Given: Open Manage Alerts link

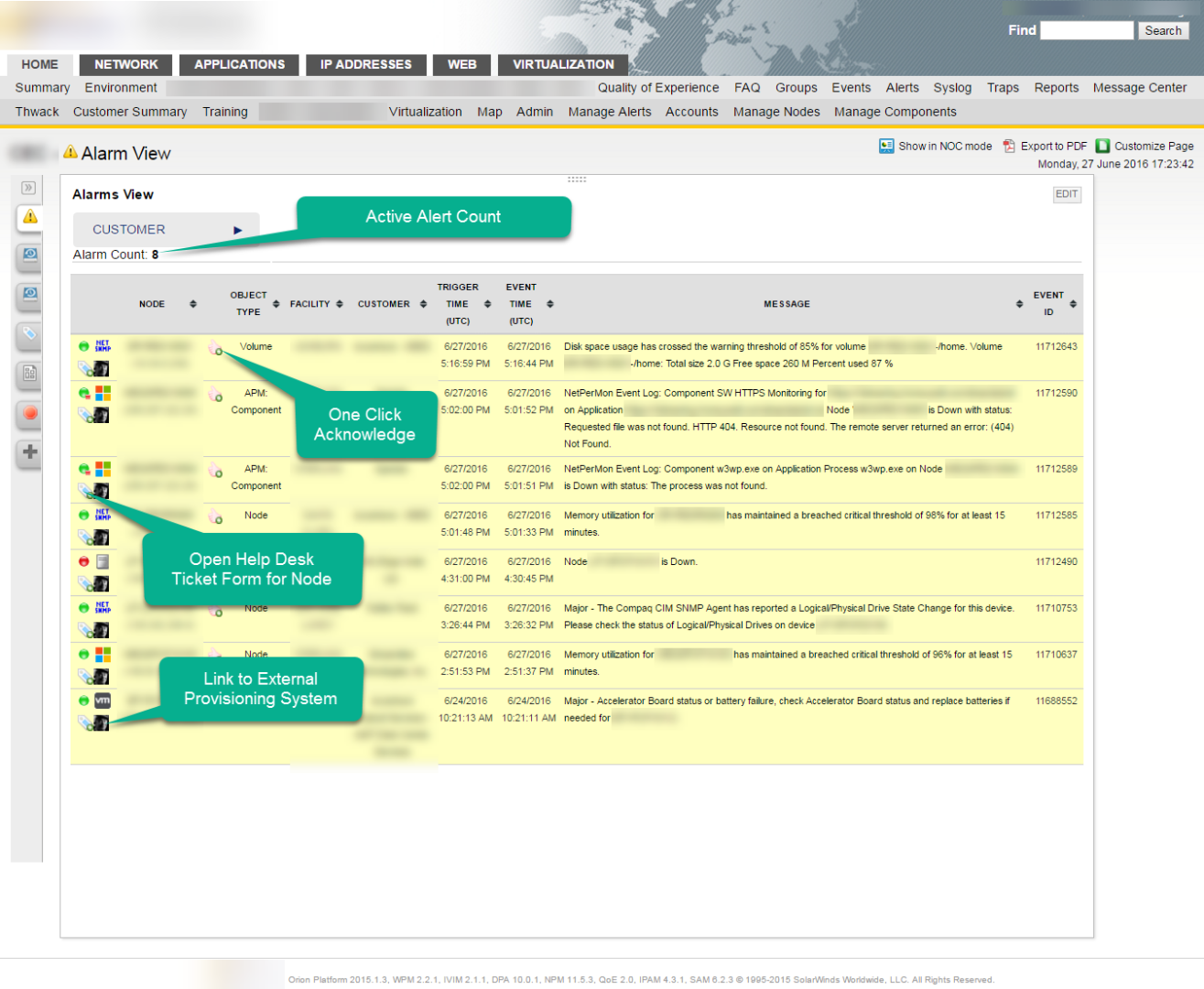Looking at the screenshot, I should (610, 112).
